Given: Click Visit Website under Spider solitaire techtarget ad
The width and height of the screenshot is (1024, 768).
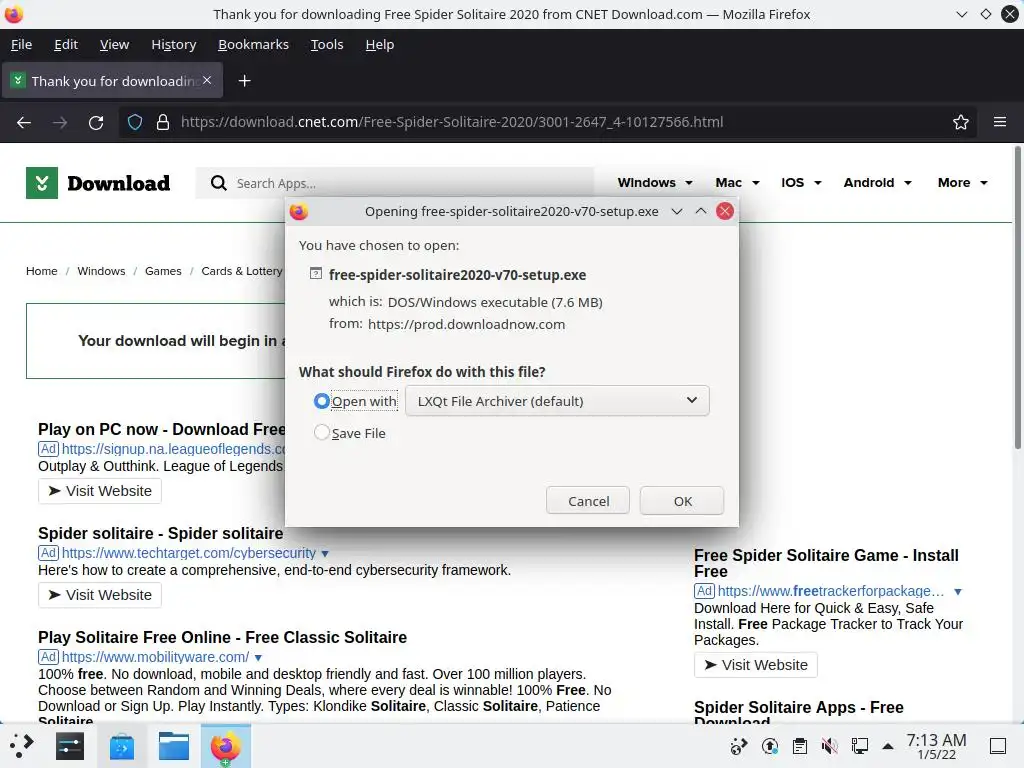Looking at the screenshot, I should click(x=100, y=595).
